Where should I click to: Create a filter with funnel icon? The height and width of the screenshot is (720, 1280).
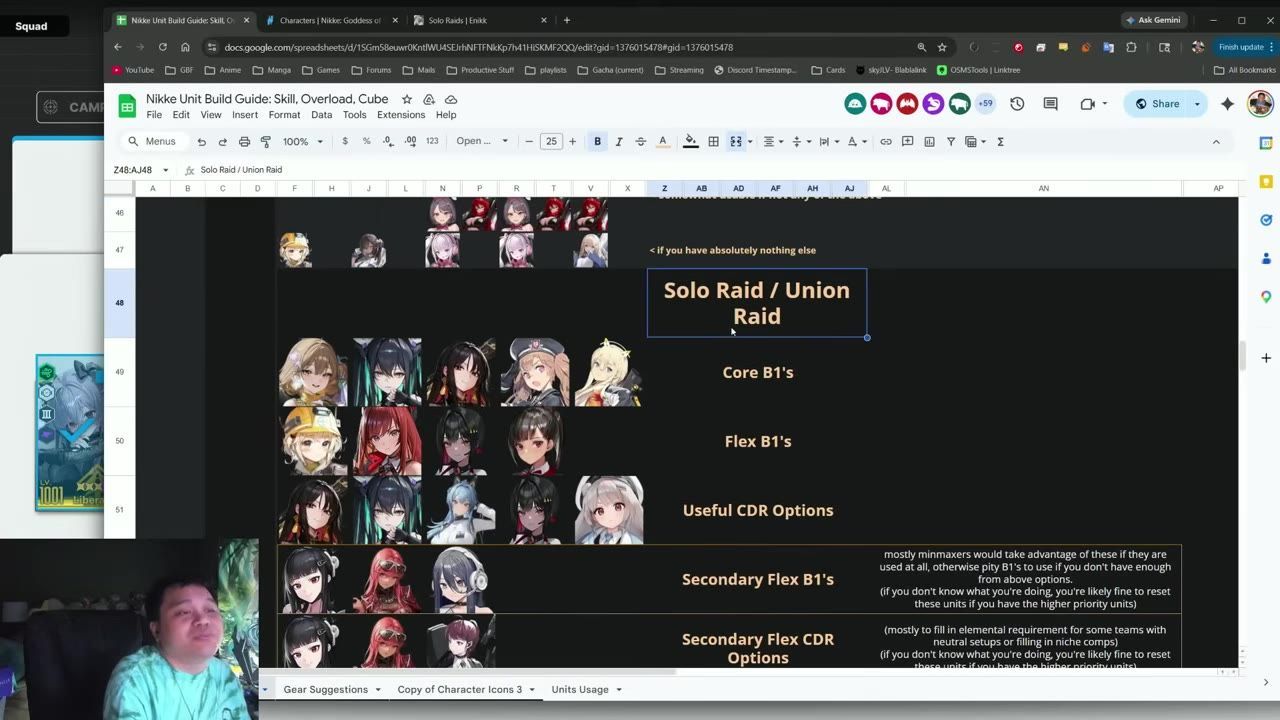(951, 142)
